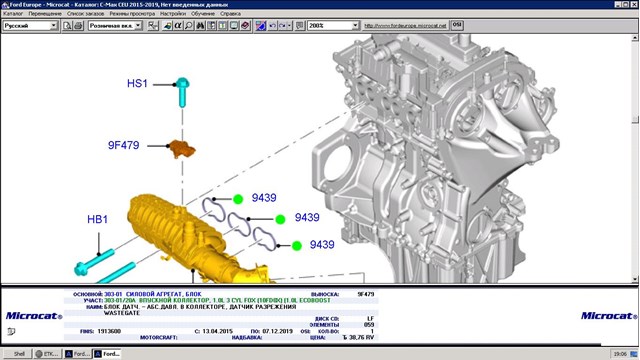The height and width of the screenshot is (360, 640).
Task: Click the magnifying glass toolbar icon
Action: (189, 25)
